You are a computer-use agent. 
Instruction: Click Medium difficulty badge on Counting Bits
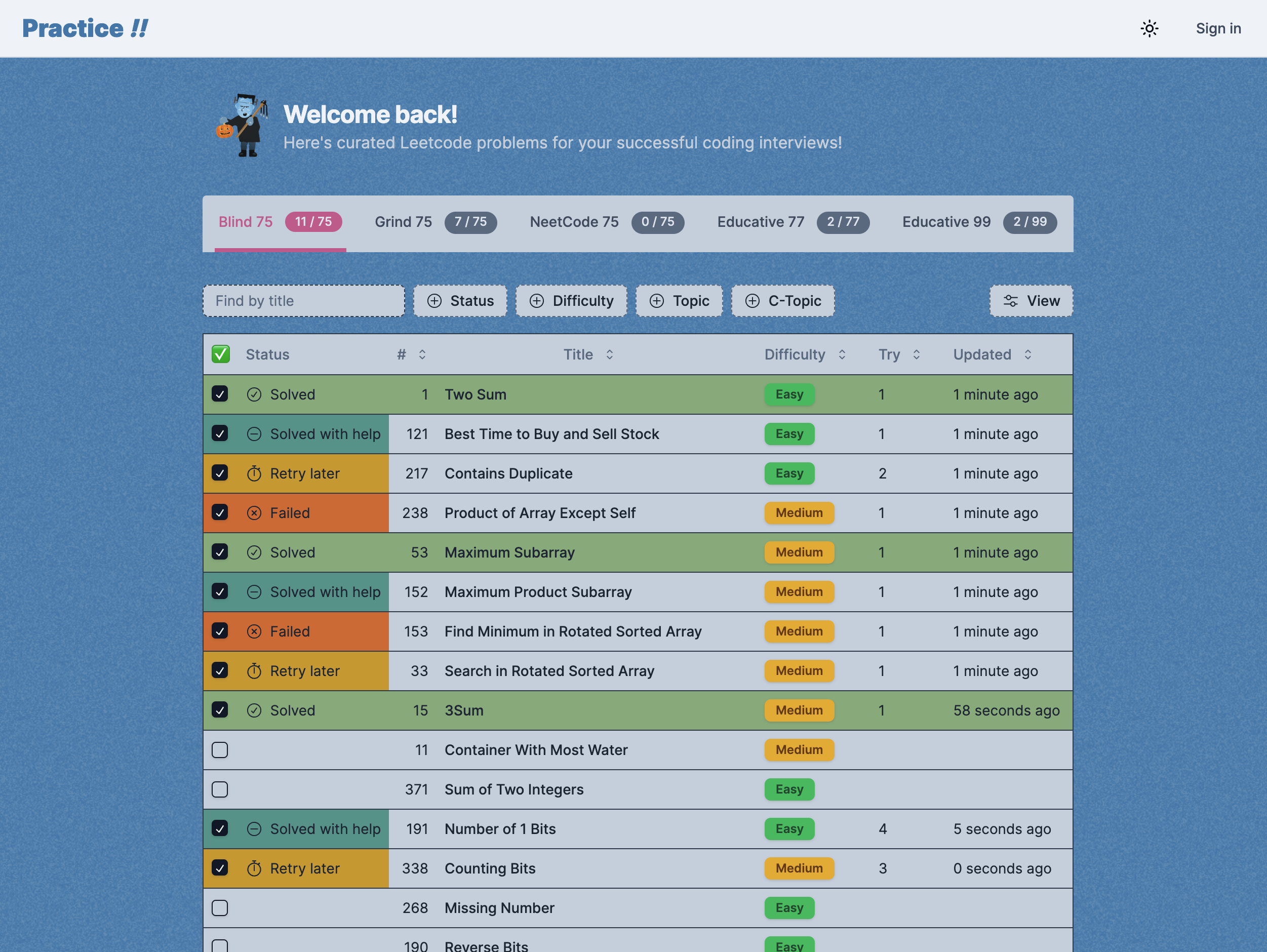799,868
